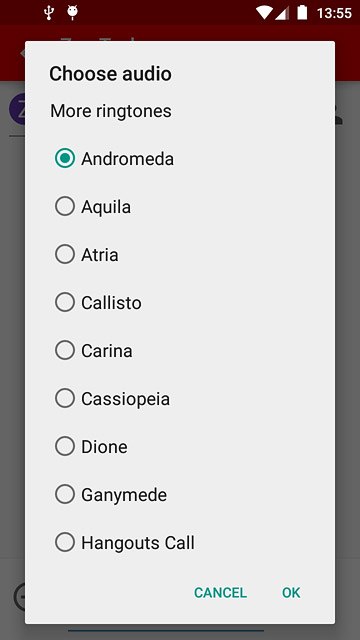The width and height of the screenshot is (360, 640).
Task: Select the Dione radio button
Action: [x=65, y=447]
